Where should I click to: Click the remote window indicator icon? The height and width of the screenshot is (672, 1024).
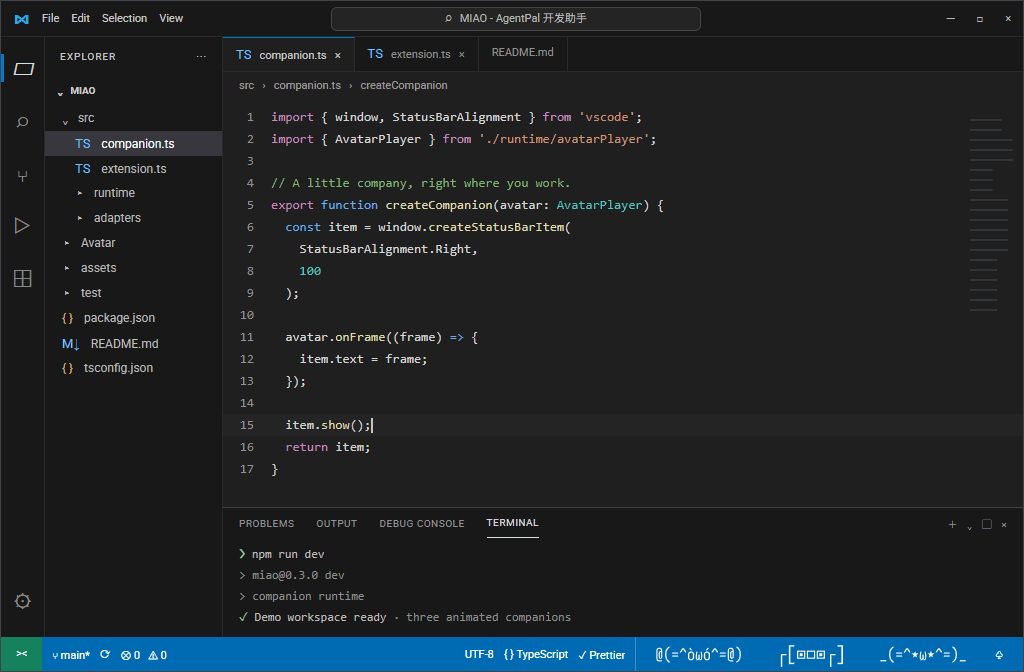tap(22, 654)
